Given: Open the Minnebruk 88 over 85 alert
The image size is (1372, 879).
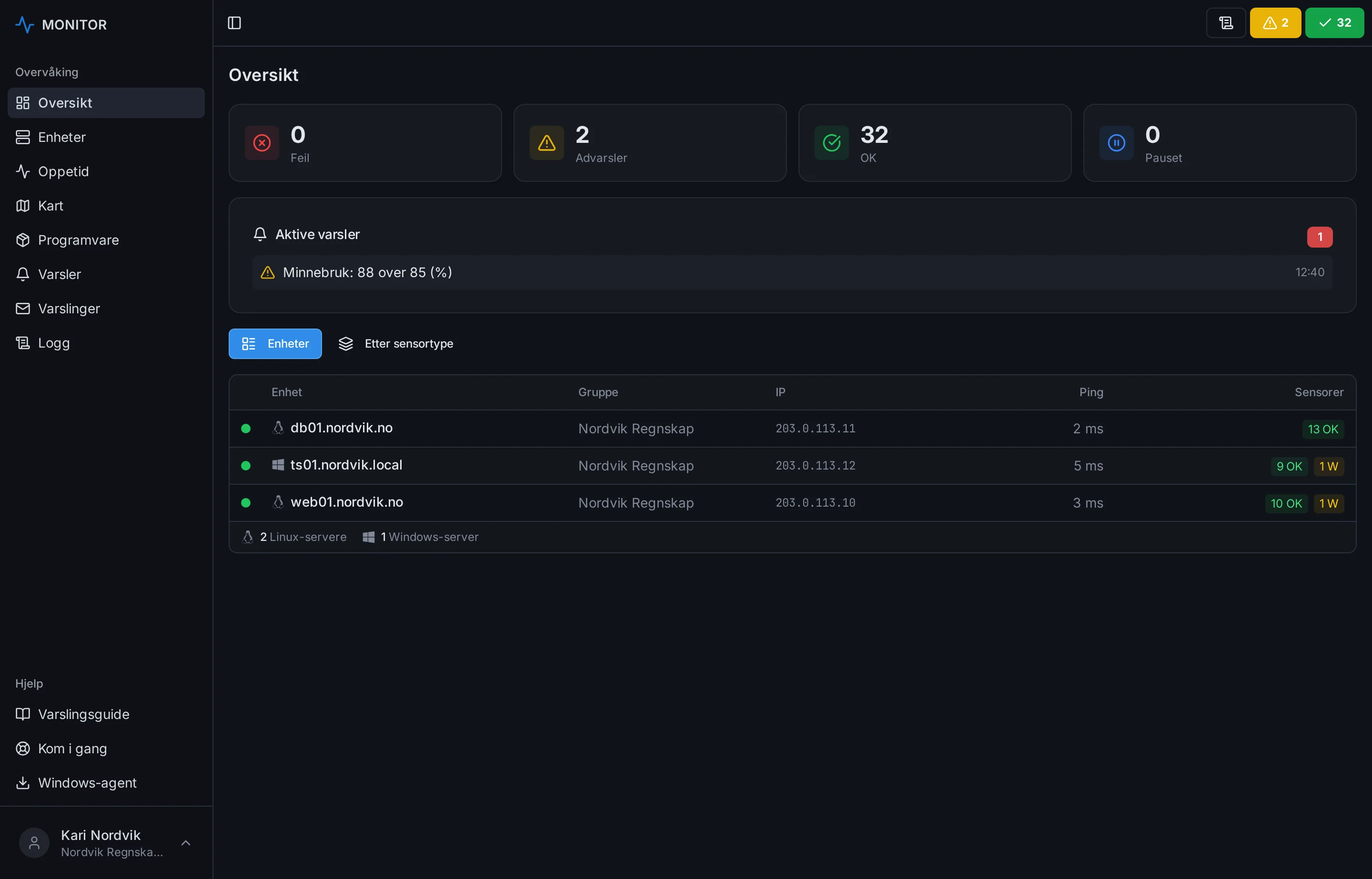Looking at the screenshot, I should click(792, 272).
